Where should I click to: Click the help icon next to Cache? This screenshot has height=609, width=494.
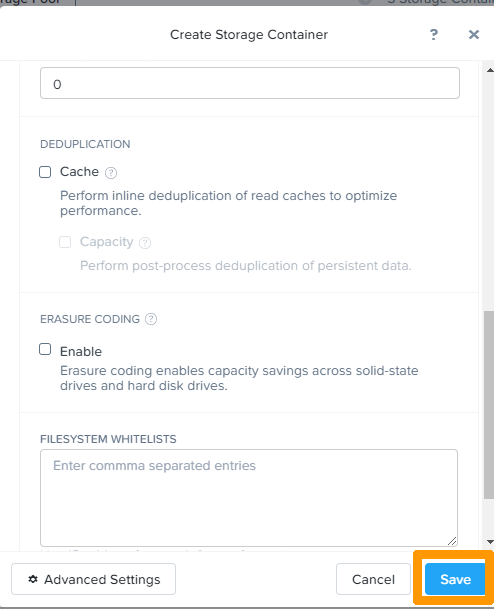point(111,172)
